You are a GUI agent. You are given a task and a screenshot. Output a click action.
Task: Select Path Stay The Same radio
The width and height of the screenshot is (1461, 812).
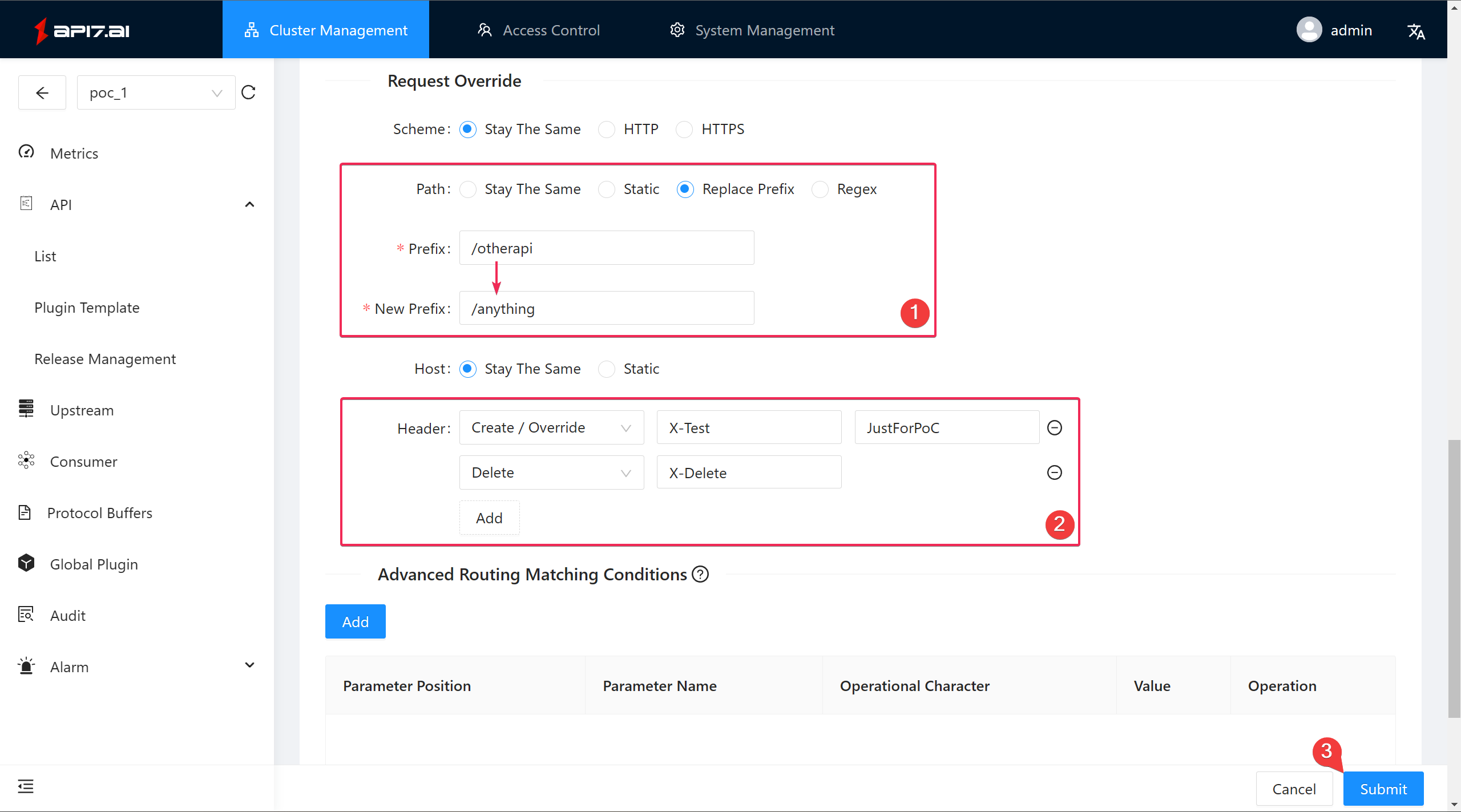pyautogui.click(x=468, y=189)
